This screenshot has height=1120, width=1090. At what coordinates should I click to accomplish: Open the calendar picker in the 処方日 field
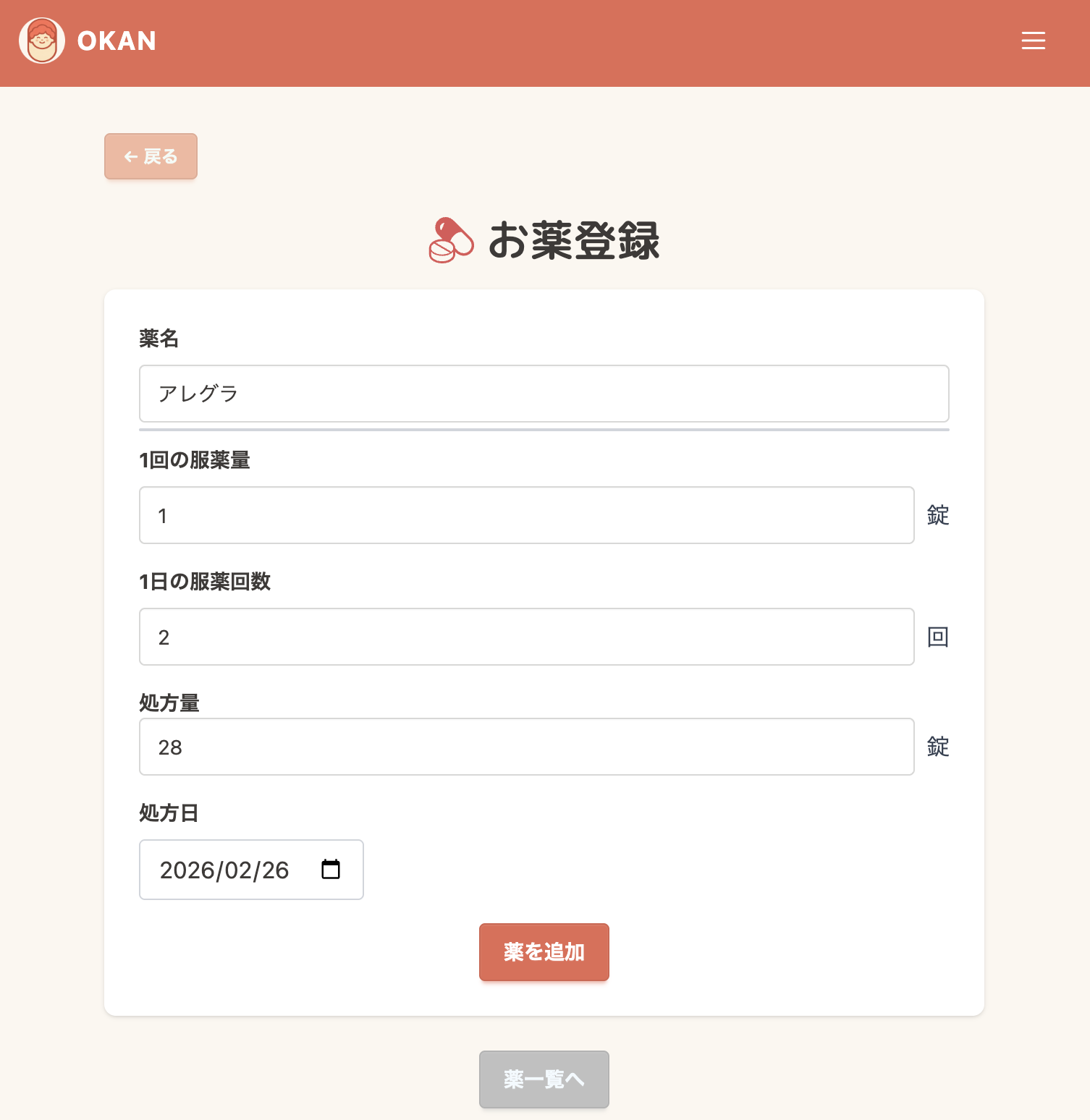pyautogui.click(x=331, y=870)
